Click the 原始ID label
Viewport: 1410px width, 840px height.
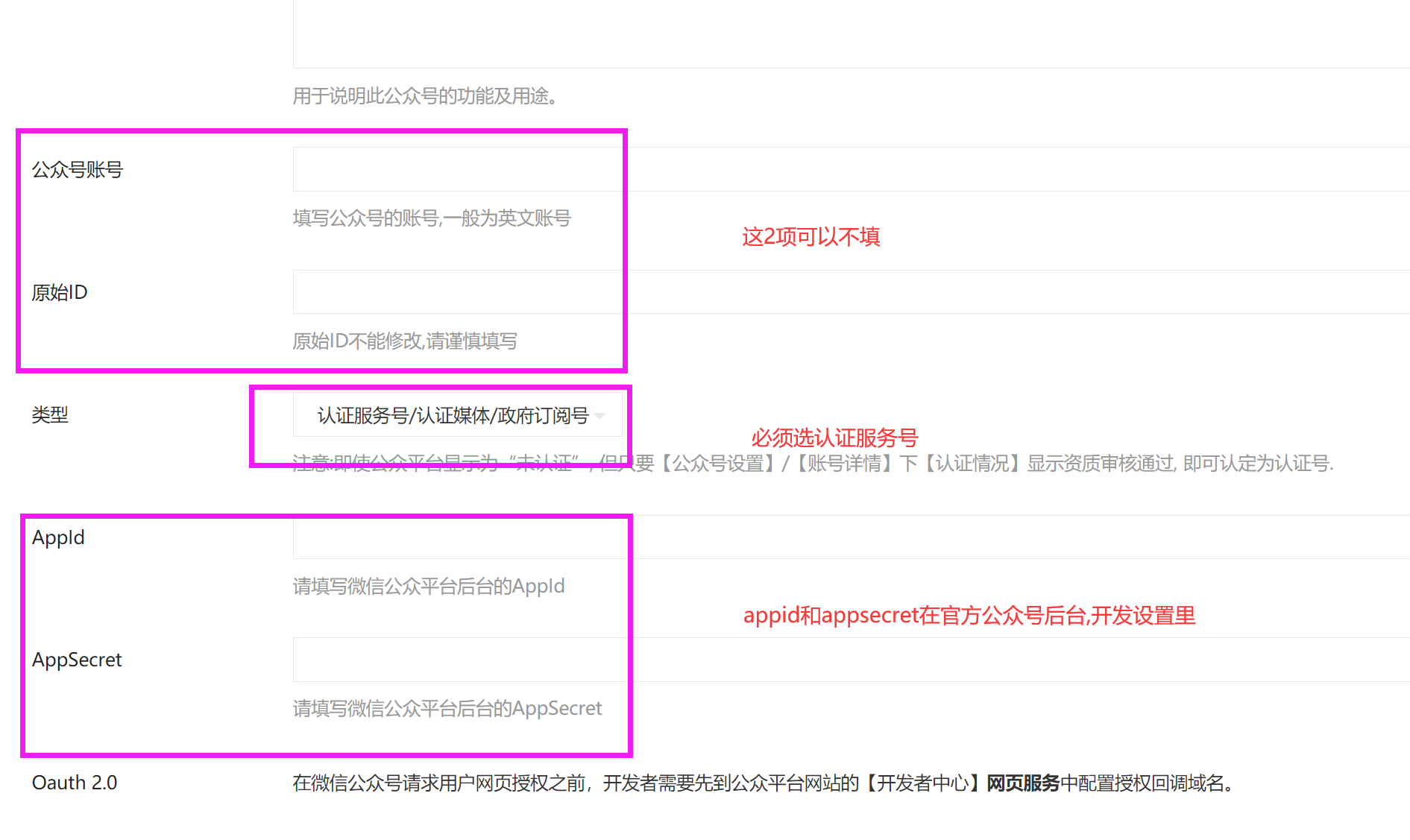tap(60, 292)
